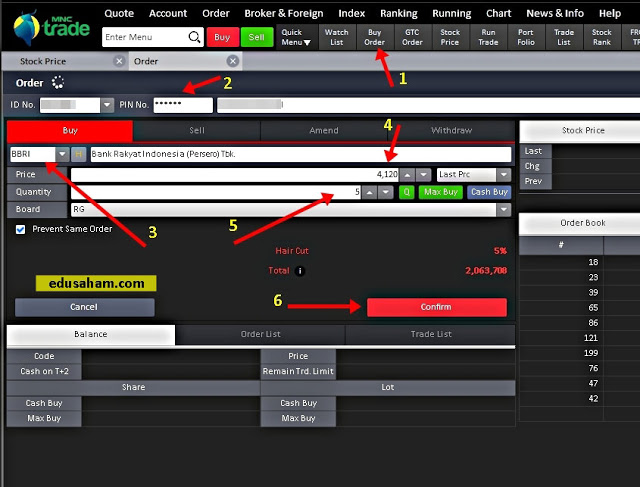640x487 pixels.
Task: Open Stock Price from toolbar
Action: pyautogui.click(x=450, y=37)
